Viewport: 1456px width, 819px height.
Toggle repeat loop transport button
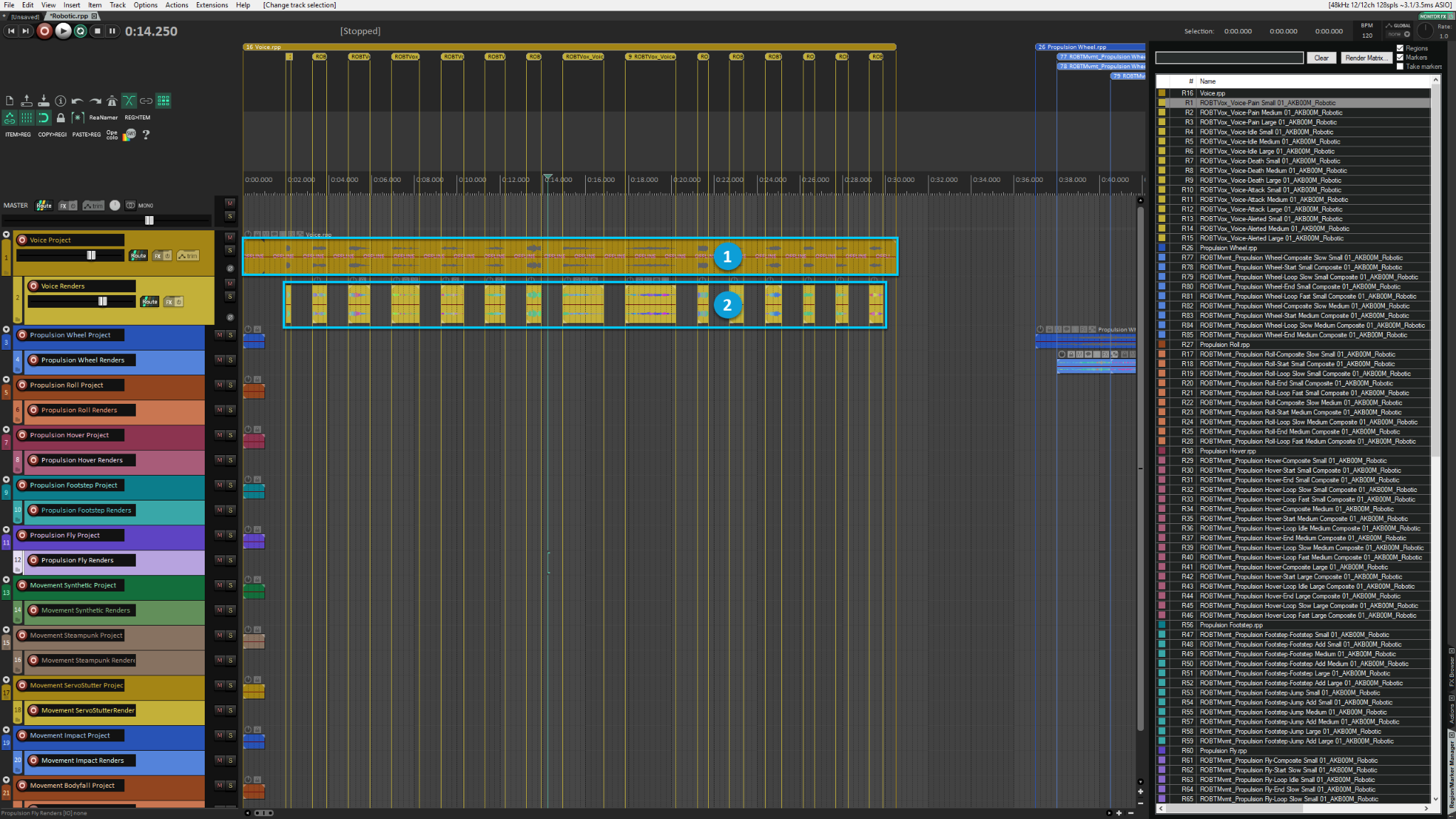[x=80, y=31]
